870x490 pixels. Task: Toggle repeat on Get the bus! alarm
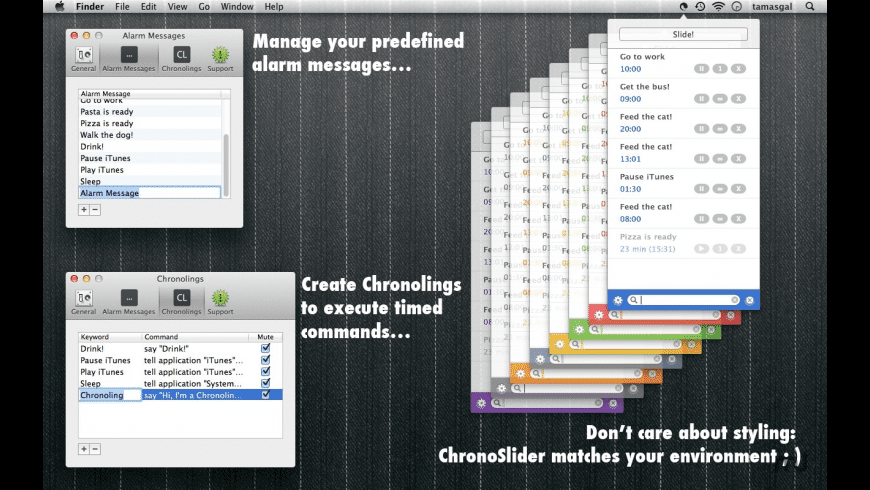click(x=720, y=99)
